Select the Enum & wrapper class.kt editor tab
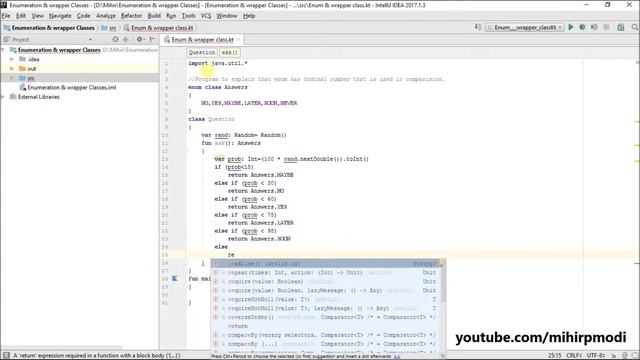This screenshot has height=360, width=640. pos(202,40)
